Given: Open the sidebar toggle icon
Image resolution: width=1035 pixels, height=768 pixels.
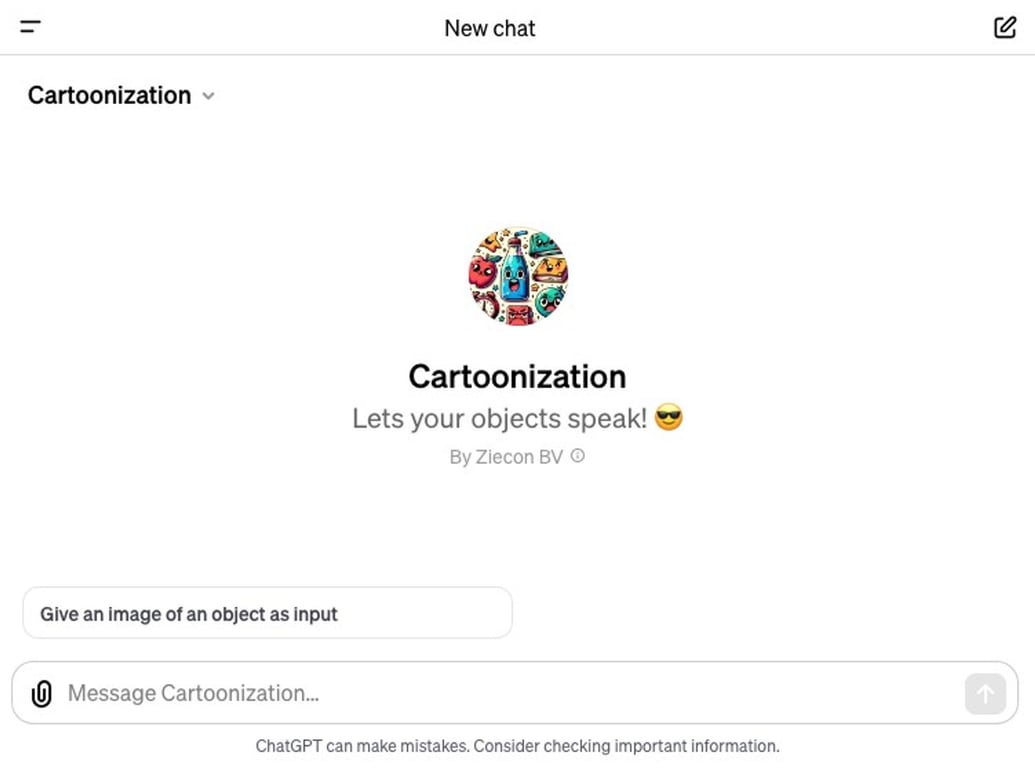Looking at the screenshot, I should [x=29, y=27].
